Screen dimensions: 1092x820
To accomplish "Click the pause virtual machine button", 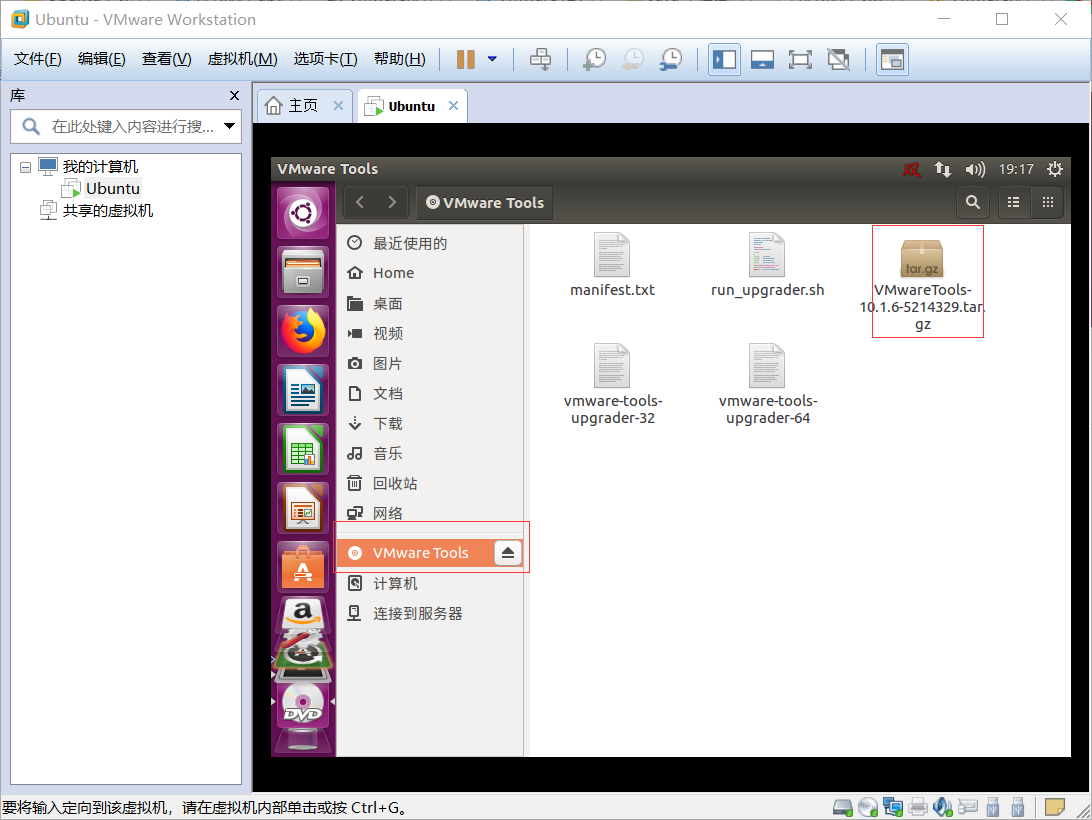I will click(465, 59).
